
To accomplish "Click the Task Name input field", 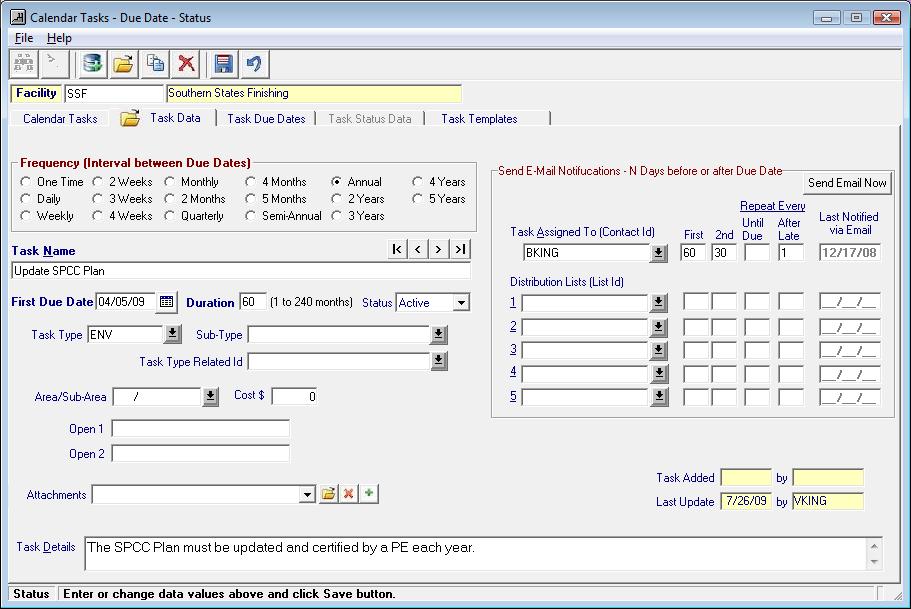I will point(241,271).
